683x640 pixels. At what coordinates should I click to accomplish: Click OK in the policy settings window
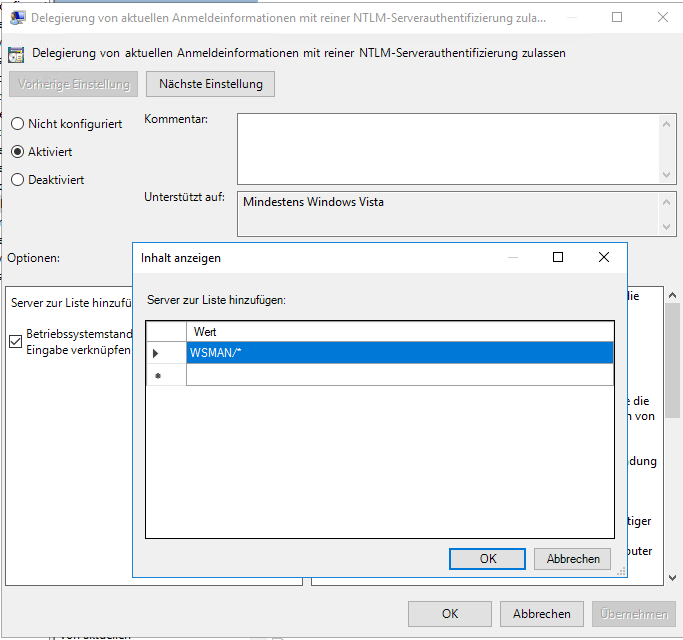[450, 614]
